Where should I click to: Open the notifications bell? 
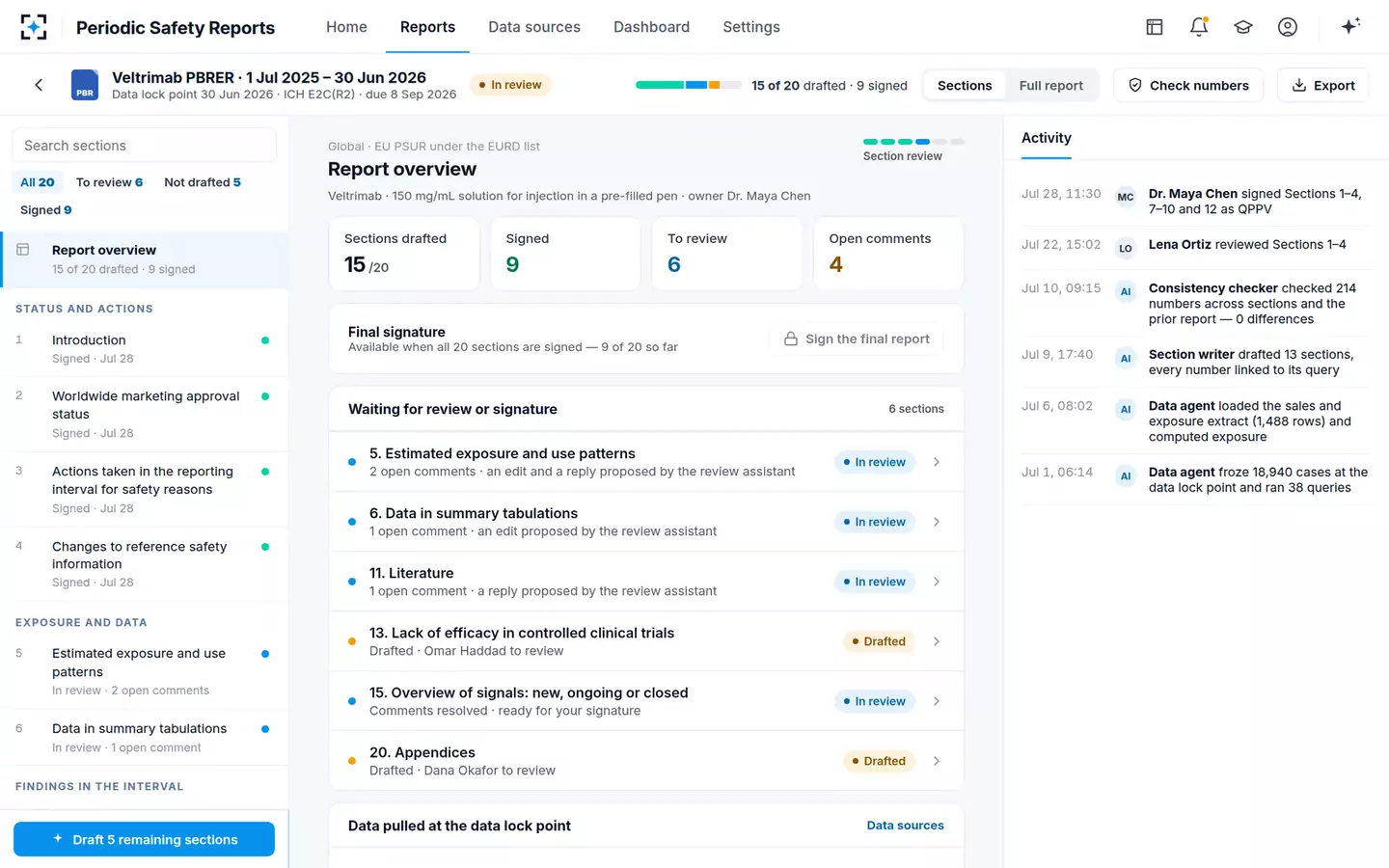pos(1199,27)
